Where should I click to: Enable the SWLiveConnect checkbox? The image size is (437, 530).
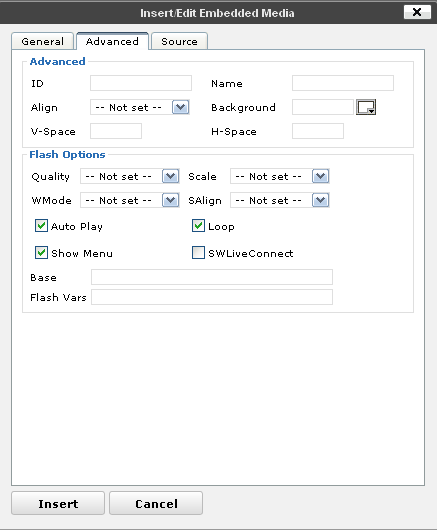click(x=198, y=253)
